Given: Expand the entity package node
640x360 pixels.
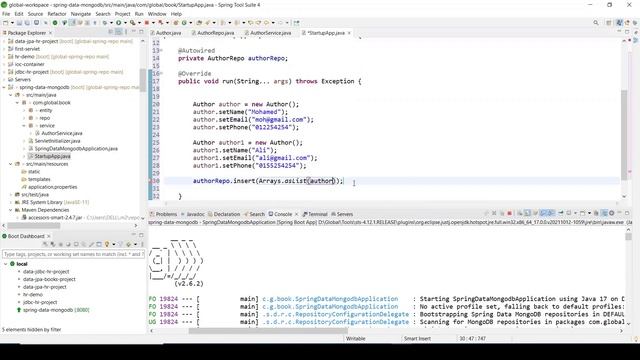Looking at the screenshot, I should 24,110.
